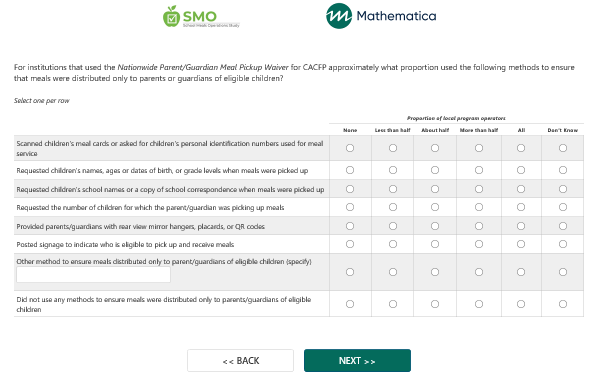Select All for requested children's names row
The width and height of the screenshot is (605, 383).
(521, 170)
